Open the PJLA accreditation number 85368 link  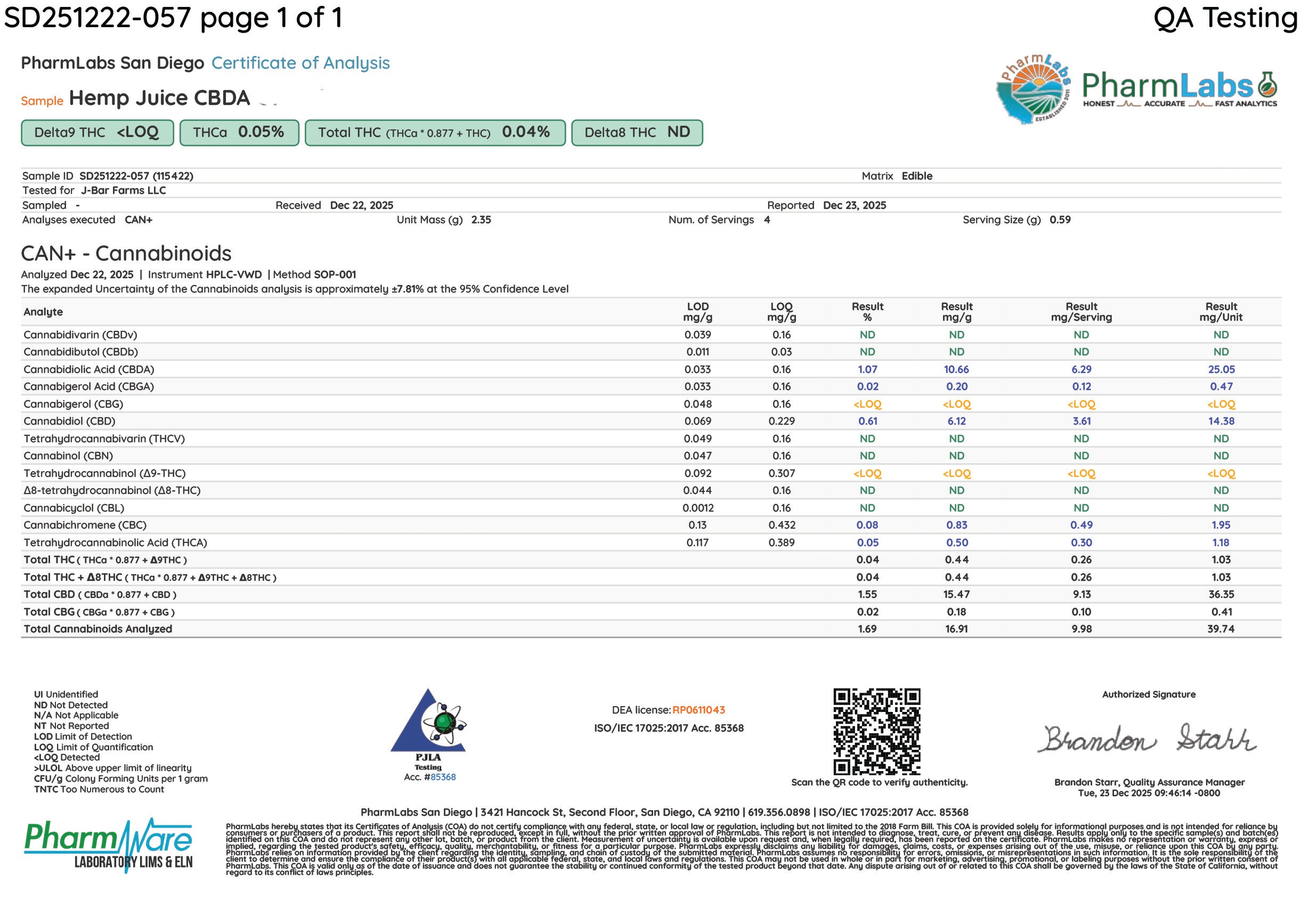pyautogui.click(x=443, y=777)
